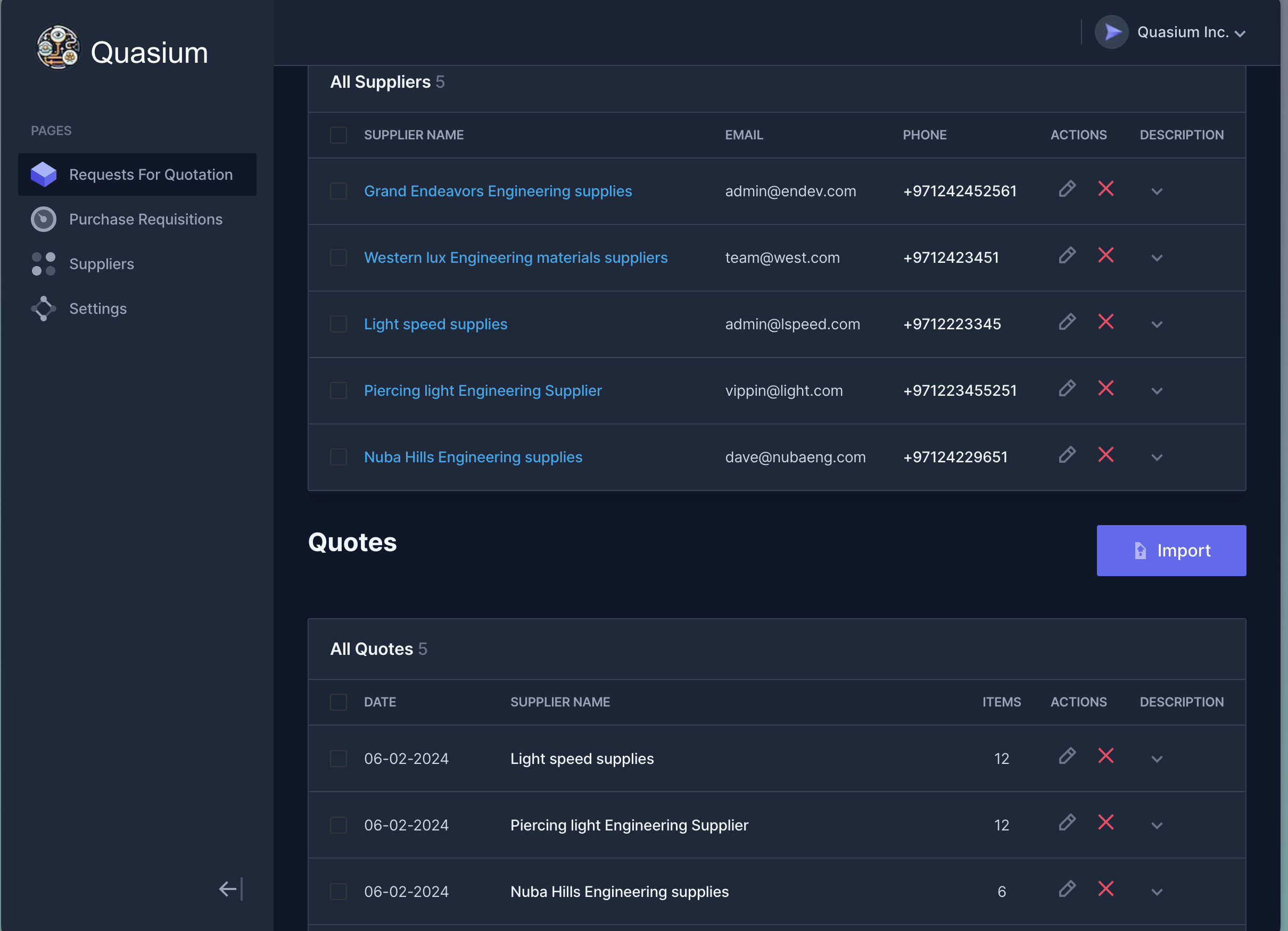The image size is (1288, 931).
Task: Tick Piercing light Engineering Supplier supplier checkbox
Action: click(x=338, y=390)
